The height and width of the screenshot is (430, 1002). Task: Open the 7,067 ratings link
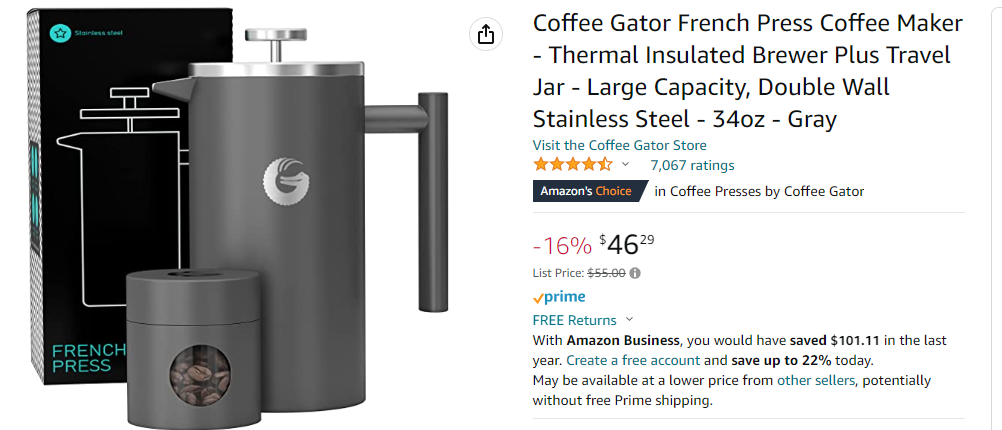click(x=692, y=165)
